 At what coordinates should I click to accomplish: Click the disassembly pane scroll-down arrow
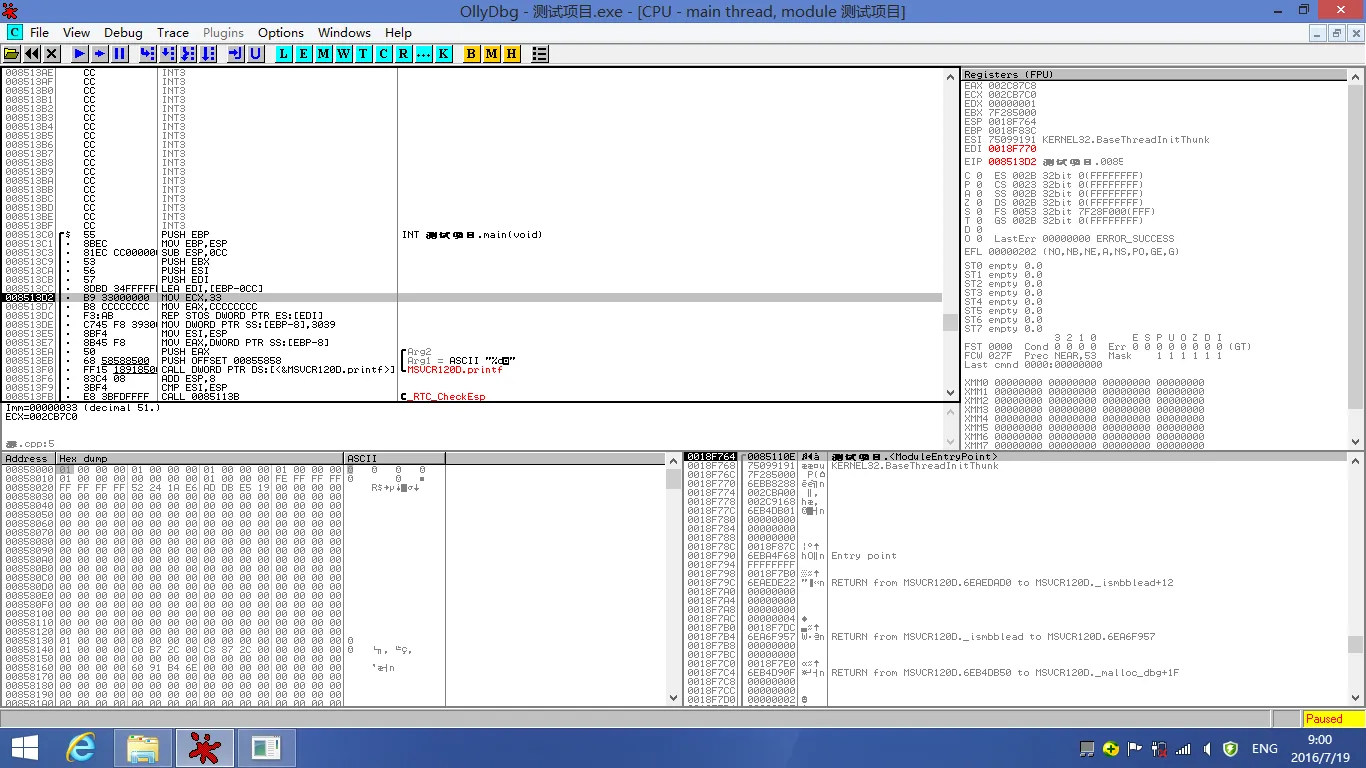click(950, 396)
